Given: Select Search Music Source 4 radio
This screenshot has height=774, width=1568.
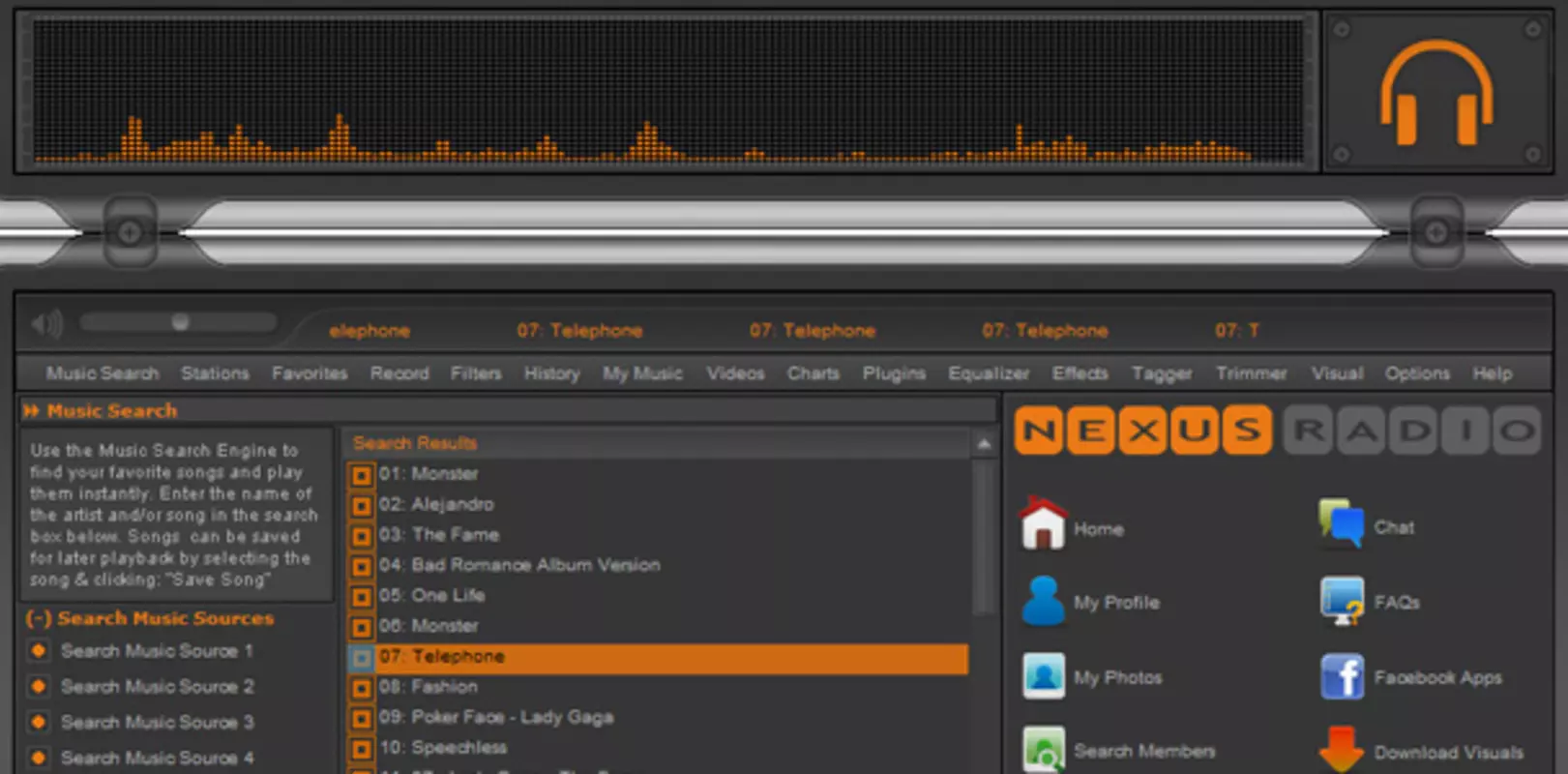Looking at the screenshot, I should coord(39,759).
